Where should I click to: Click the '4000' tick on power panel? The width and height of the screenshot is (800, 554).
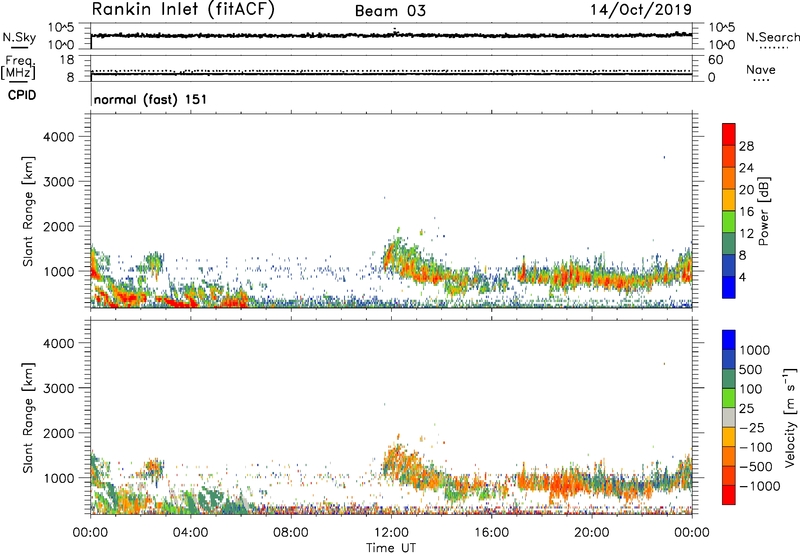click(58, 137)
